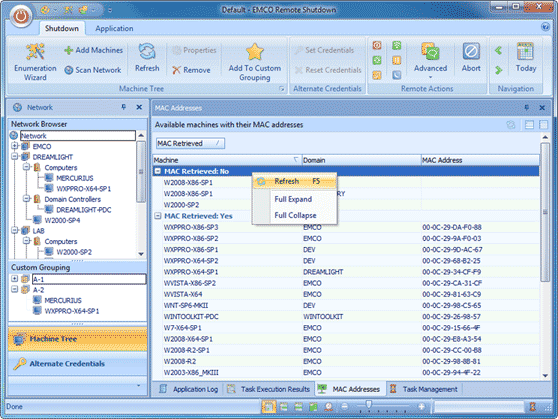
Task: Open the Machine Tree navigation pane
Action: pos(78,339)
